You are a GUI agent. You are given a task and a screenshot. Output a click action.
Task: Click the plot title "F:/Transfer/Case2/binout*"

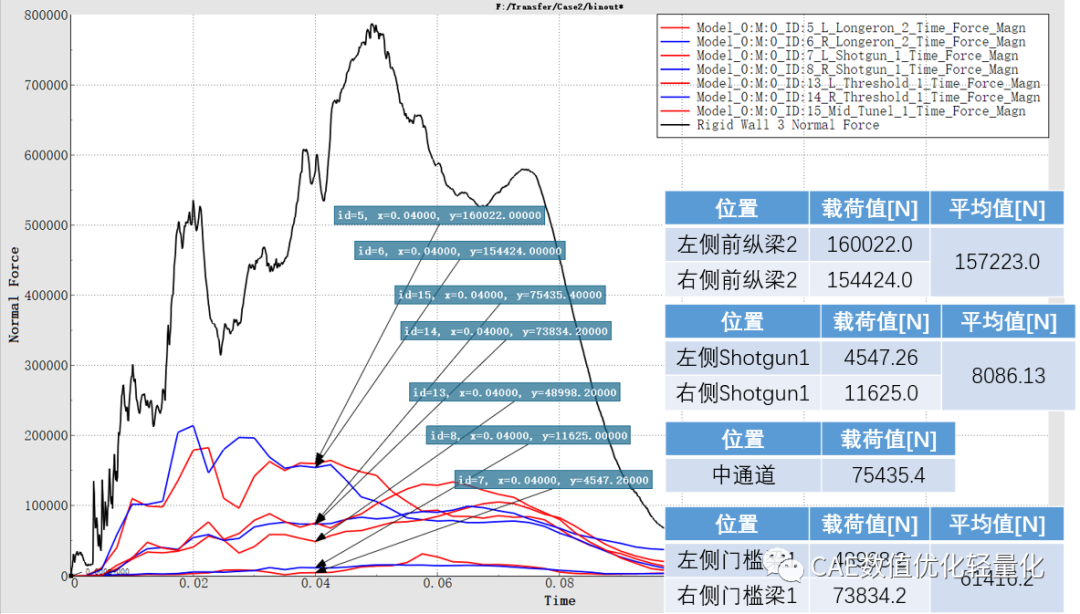pos(560,6)
